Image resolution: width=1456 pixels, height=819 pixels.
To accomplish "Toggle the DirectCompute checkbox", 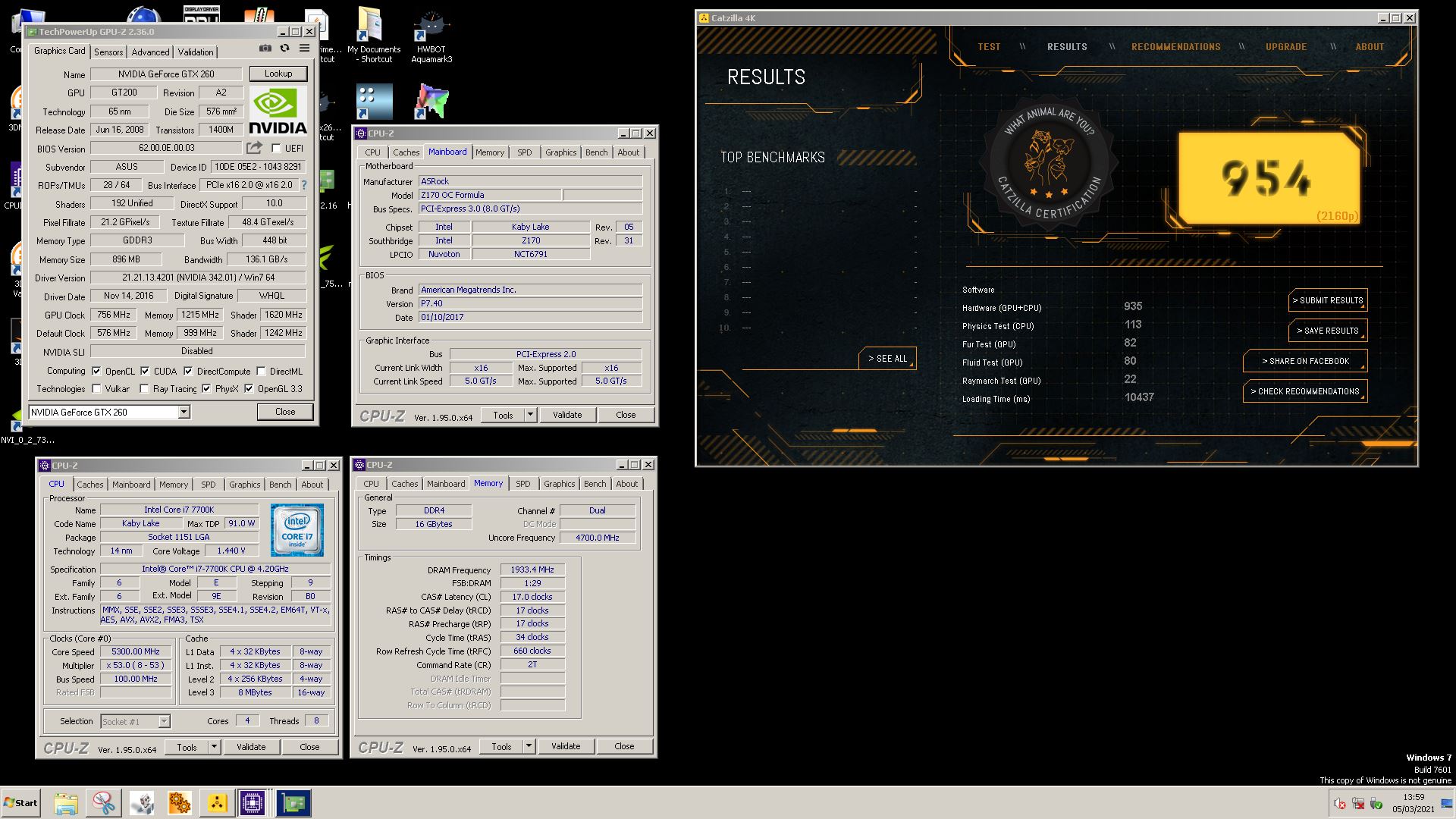I will coord(188,371).
